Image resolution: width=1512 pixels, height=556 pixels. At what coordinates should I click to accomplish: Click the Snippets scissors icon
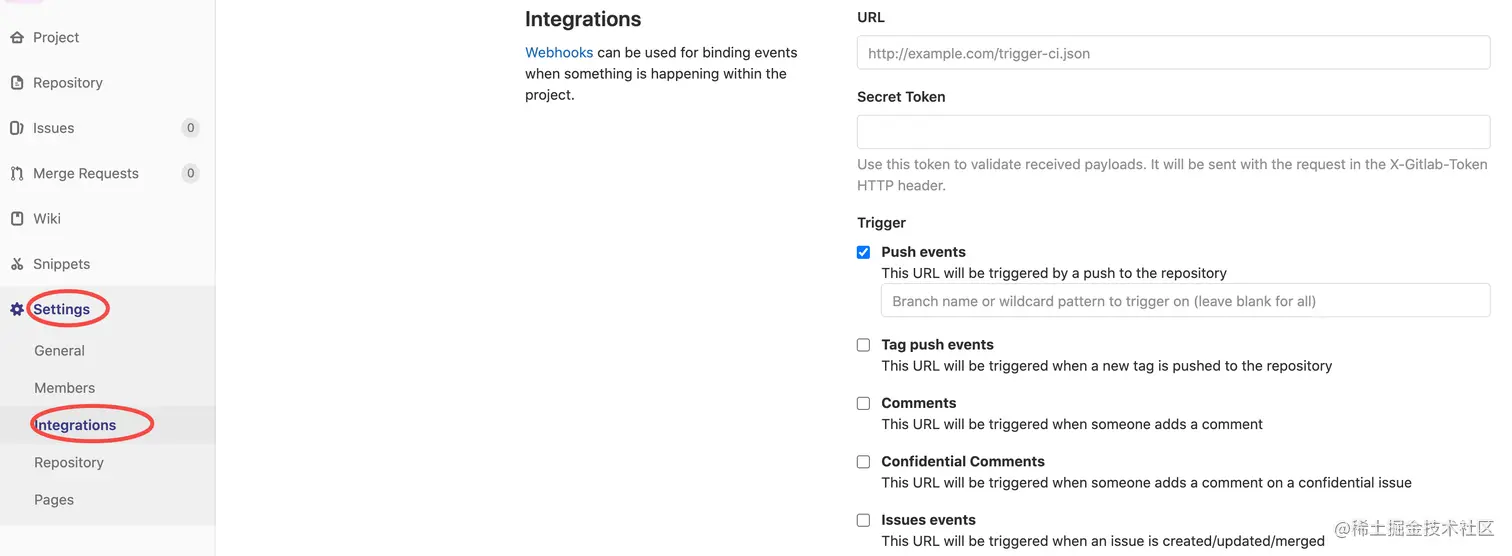click(x=16, y=264)
